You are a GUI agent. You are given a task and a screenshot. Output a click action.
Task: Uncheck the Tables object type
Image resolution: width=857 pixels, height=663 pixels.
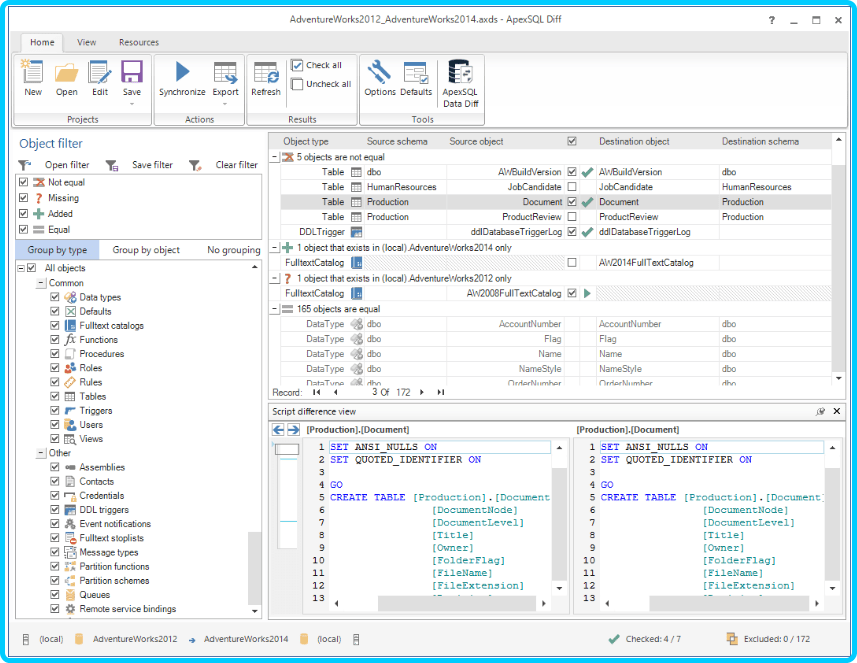[x=55, y=396]
